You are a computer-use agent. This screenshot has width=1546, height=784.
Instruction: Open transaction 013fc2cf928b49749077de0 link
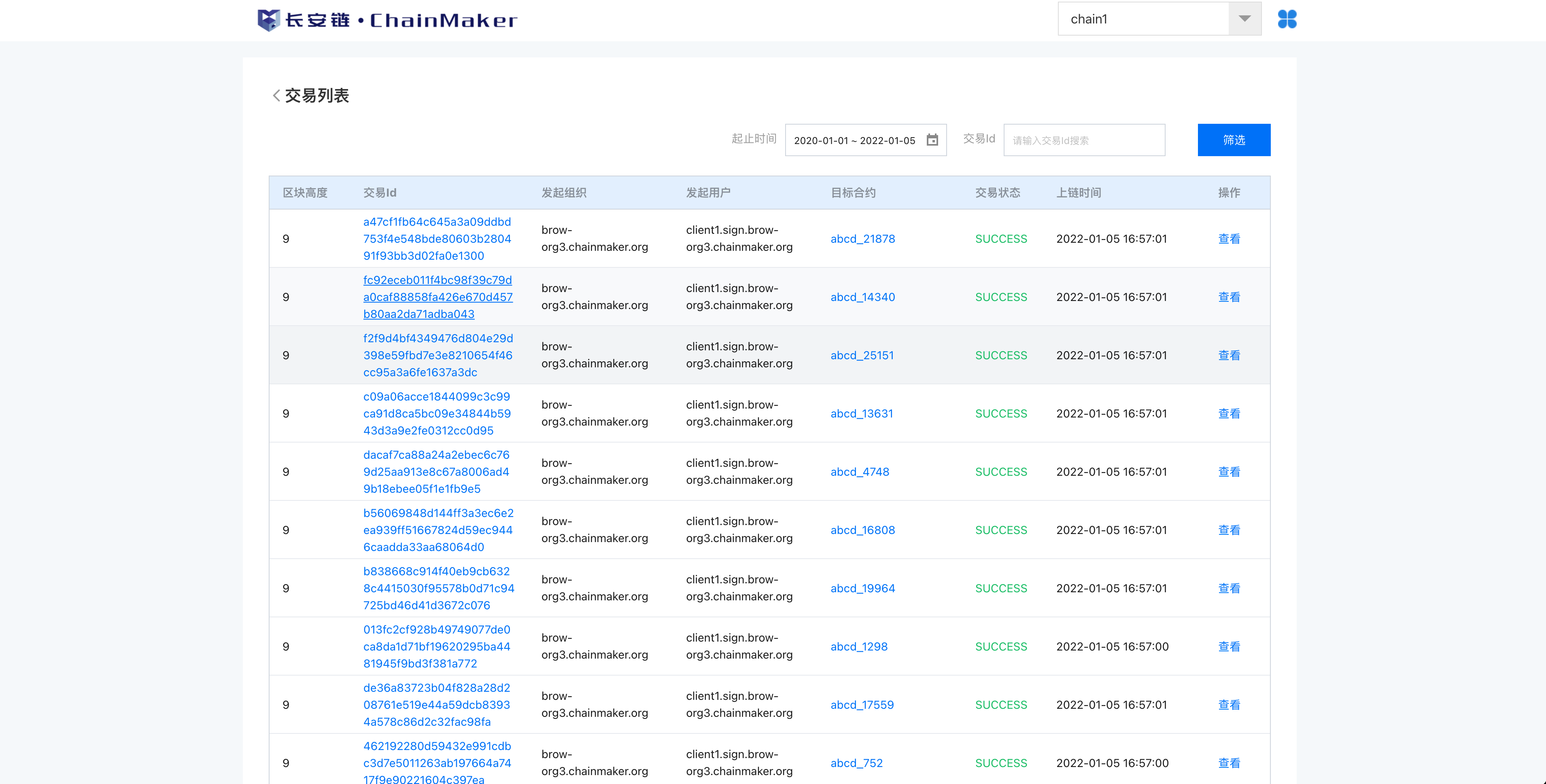(x=437, y=646)
